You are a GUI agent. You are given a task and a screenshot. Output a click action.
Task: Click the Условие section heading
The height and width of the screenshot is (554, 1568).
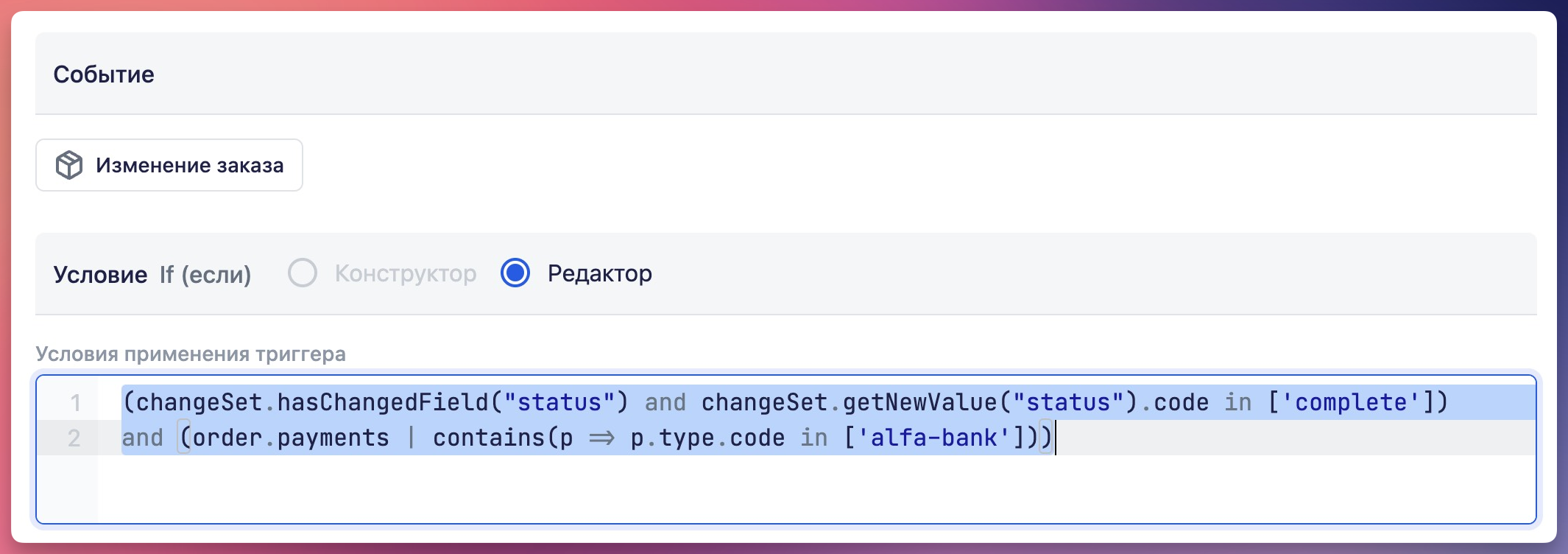(100, 275)
